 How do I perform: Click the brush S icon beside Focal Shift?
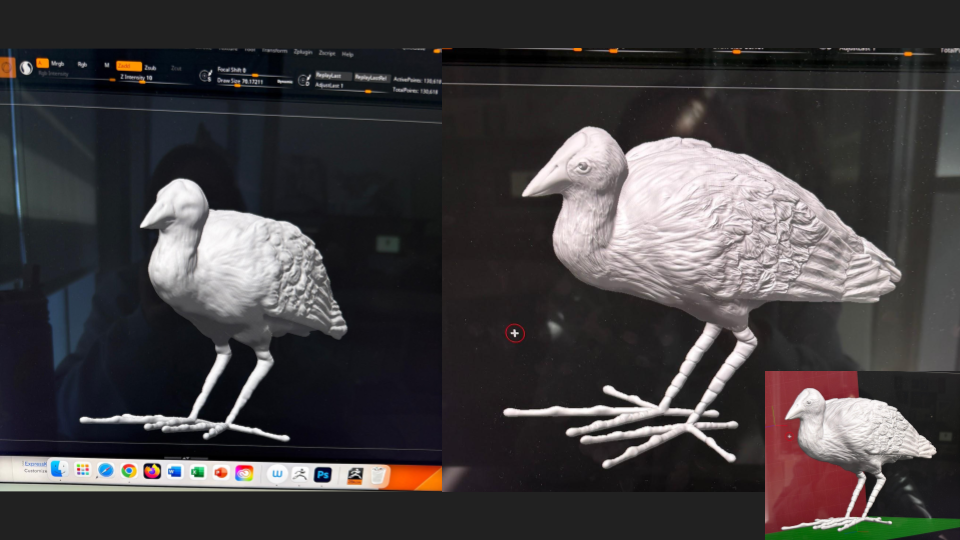(x=206, y=76)
